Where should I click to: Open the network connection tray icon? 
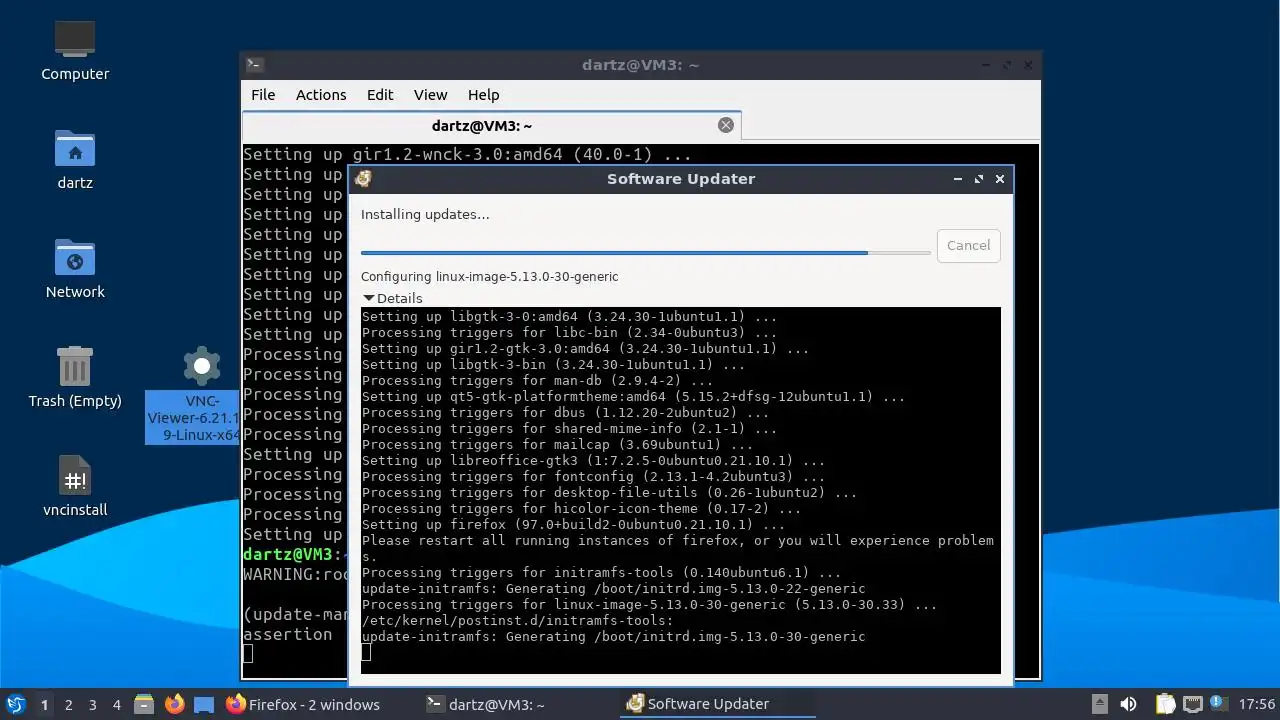coord(1193,705)
